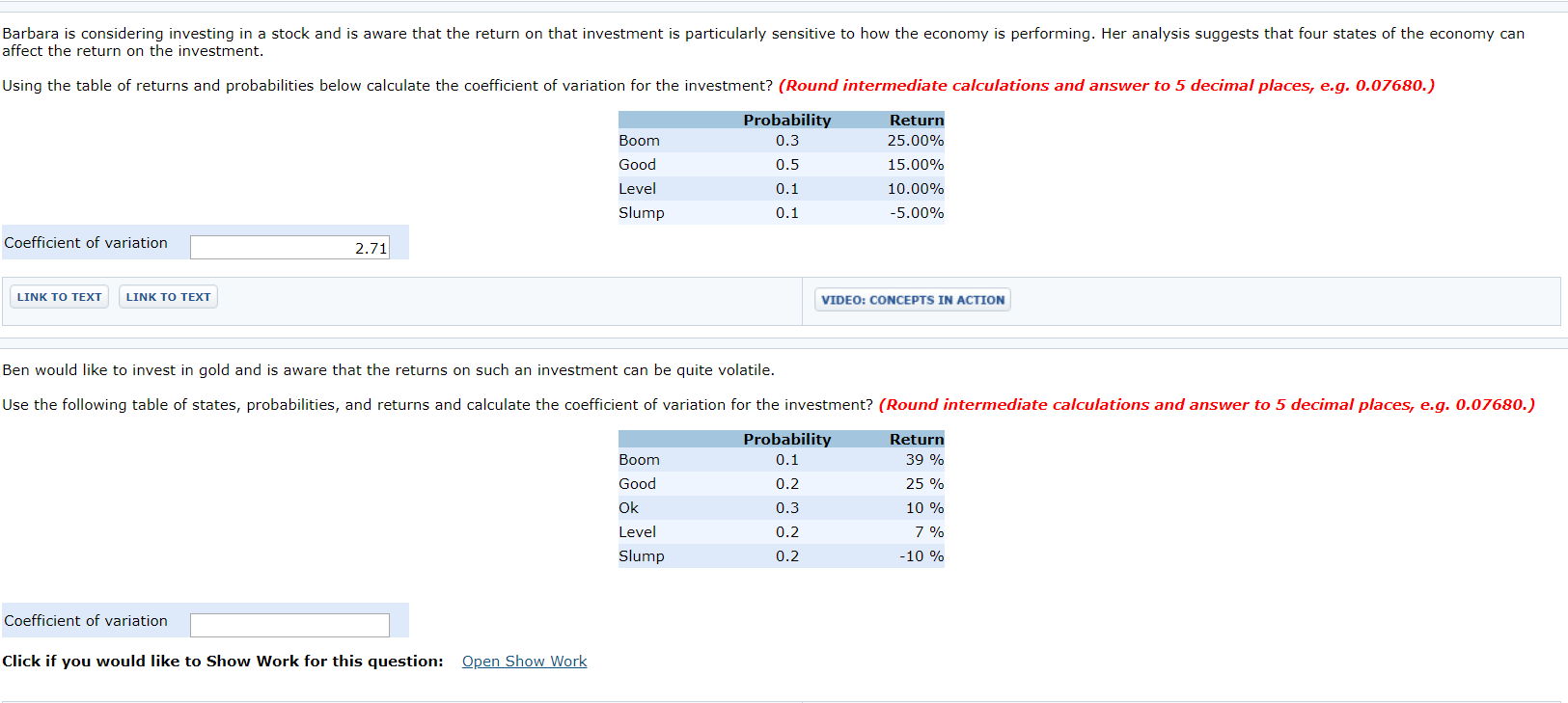The height and width of the screenshot is (703, 1568).
Task: Click the Probability column header in Barbara's table
Action: 786,120
